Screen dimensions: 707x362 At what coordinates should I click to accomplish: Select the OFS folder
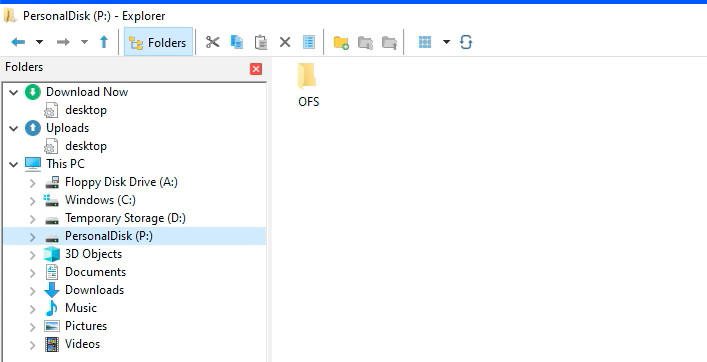(x=308, y=85)
